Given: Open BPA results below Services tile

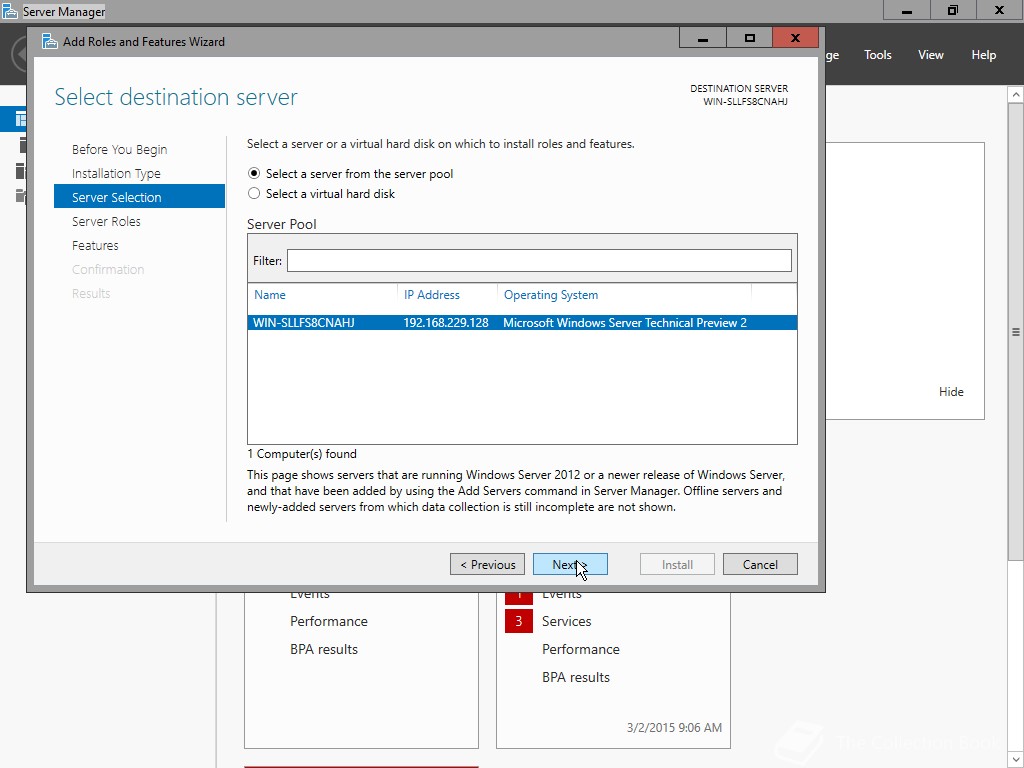Looking at the screenshot, I should click(x=575, y=677).
